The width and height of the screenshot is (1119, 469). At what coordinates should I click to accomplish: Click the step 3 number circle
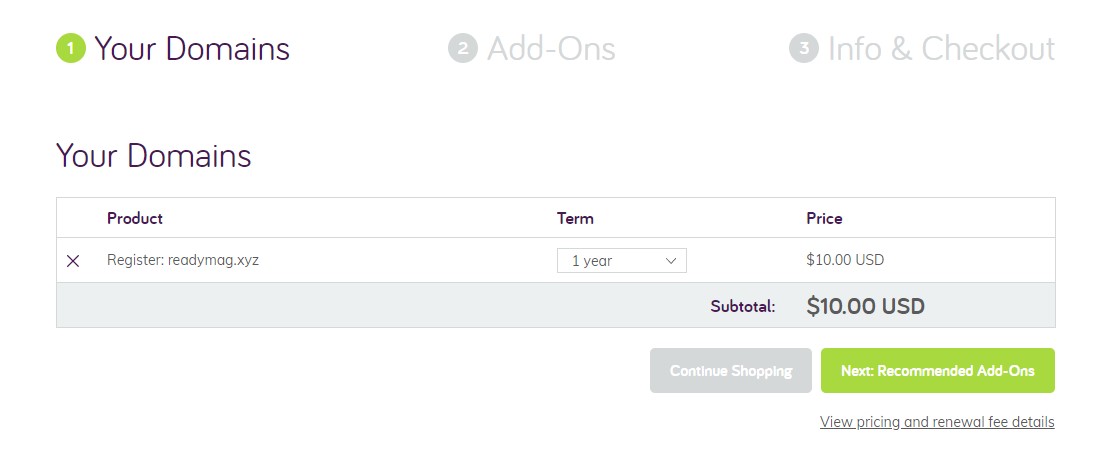(x=804, y=48)
